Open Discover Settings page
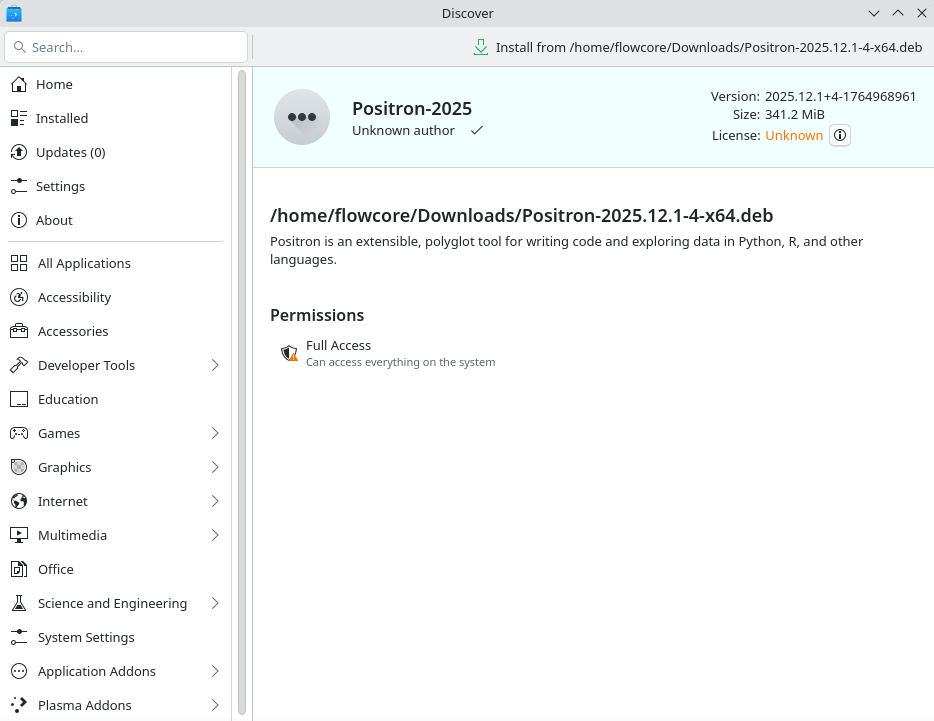Screen dimensions: 934x721 [x=60, y=186]
